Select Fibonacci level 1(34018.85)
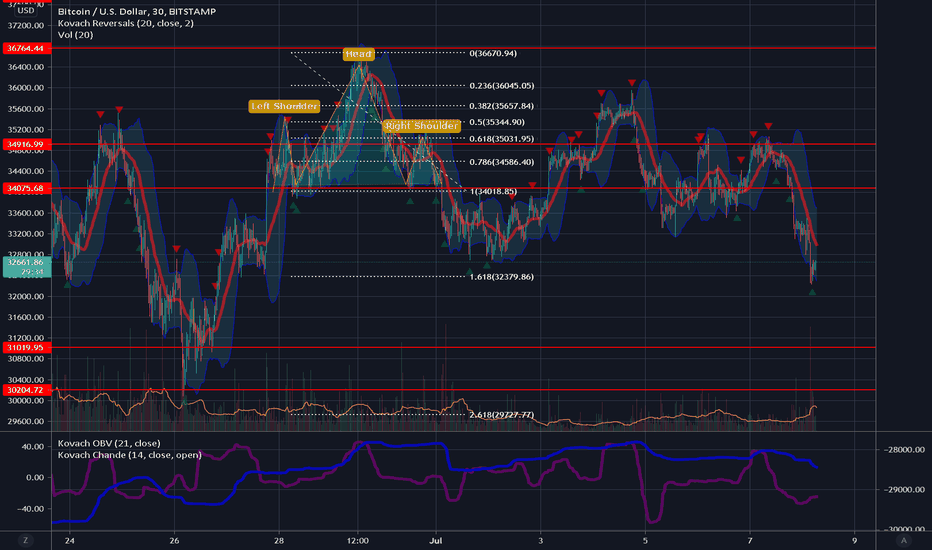The width and height of the screenshot is (932, 550). tap(493, 191)
